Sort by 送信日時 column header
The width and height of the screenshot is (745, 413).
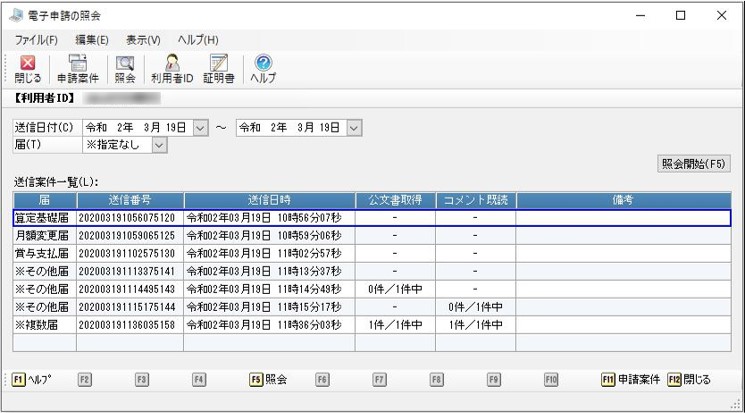268,200
